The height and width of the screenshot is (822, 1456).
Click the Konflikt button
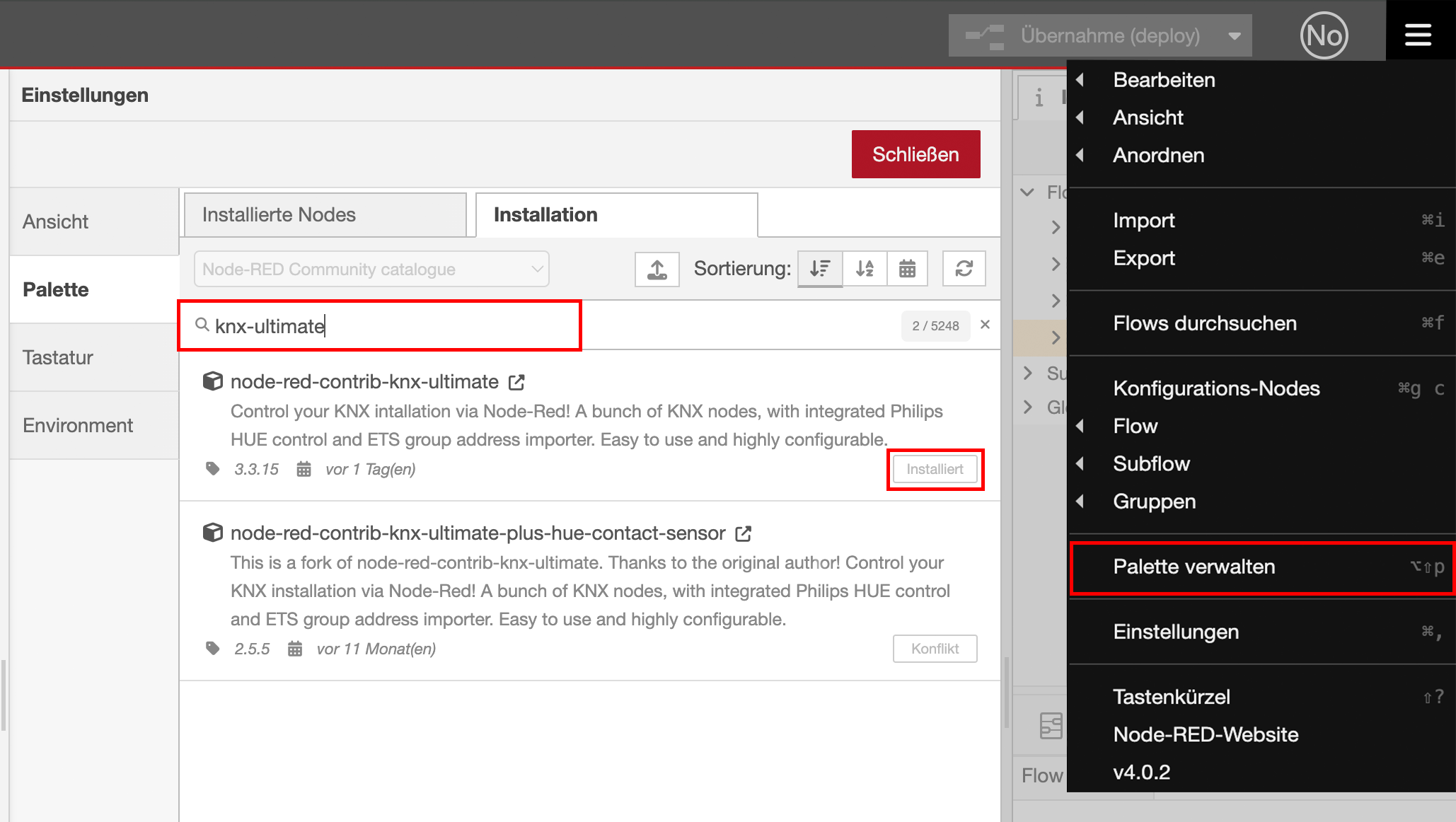coord(935,649)
